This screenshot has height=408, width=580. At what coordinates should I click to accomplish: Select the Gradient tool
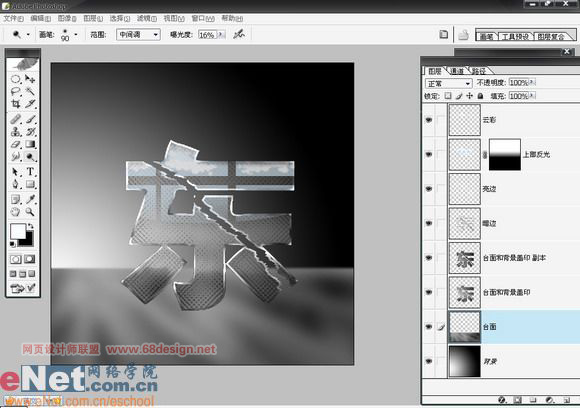point(30,144)
